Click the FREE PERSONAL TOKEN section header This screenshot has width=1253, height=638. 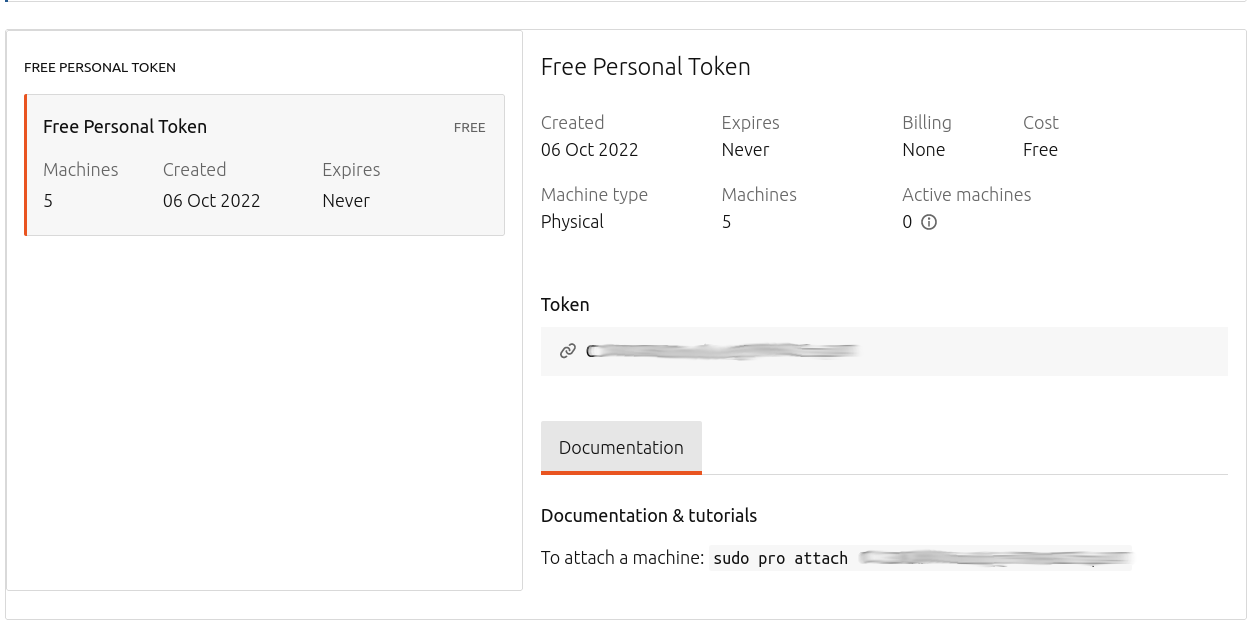[100, 68]
